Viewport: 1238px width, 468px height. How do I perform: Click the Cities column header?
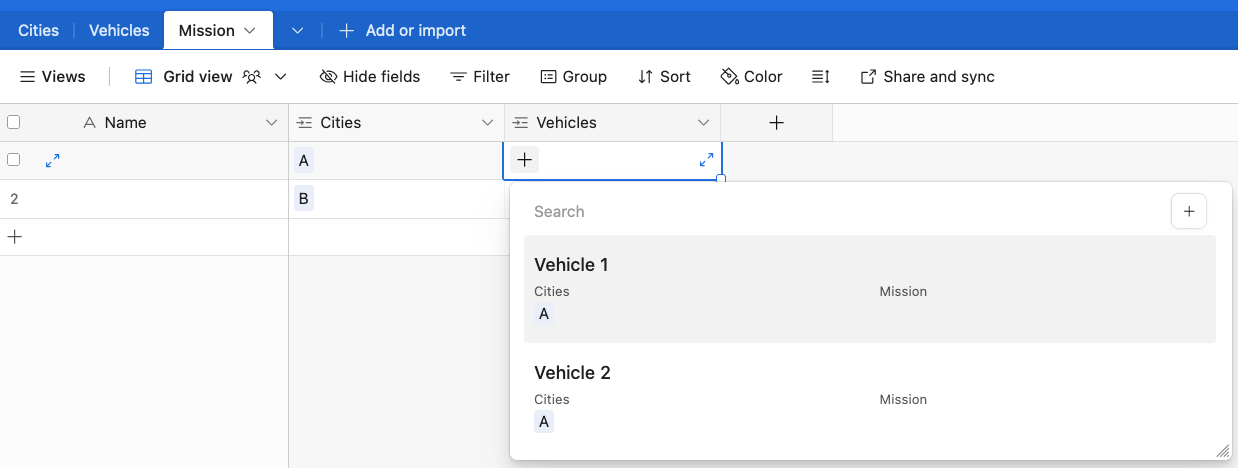click(x=396, y=122)
